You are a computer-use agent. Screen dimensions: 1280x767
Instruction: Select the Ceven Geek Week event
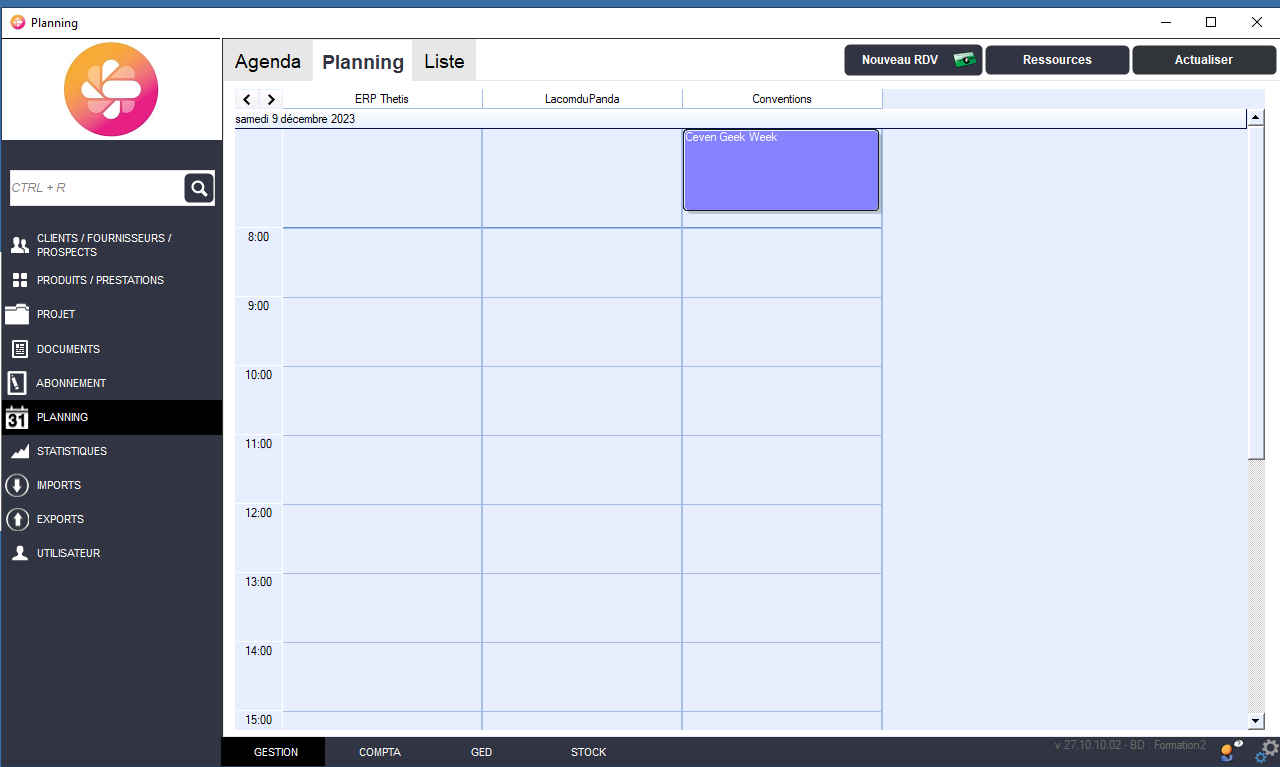coord(780,170)
